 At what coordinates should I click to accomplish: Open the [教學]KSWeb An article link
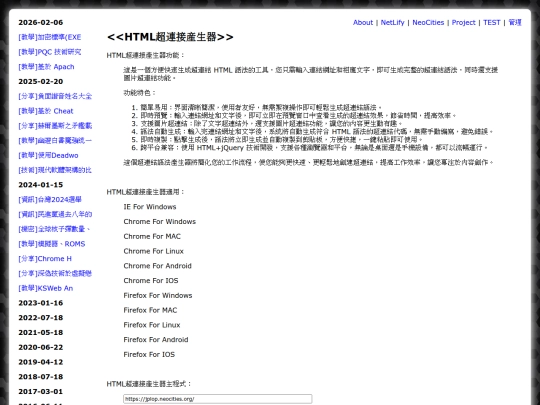45,288
